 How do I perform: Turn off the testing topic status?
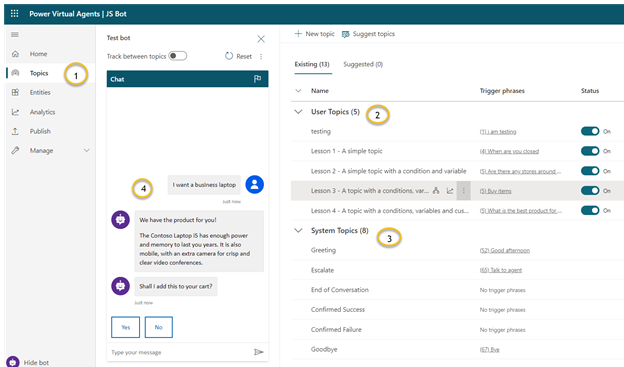590,131
